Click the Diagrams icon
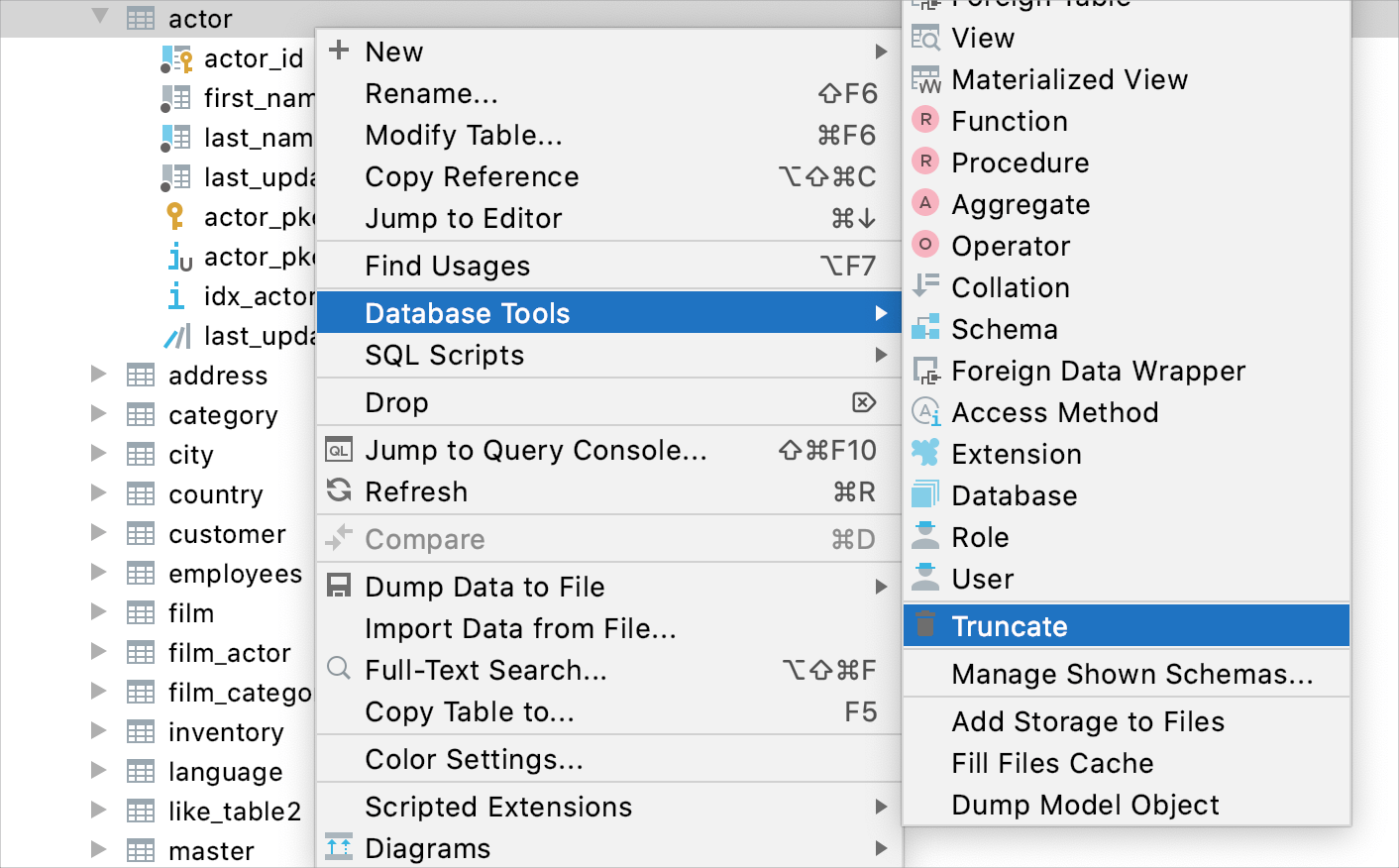The width and height of the screenshot is (1399, 868). coord(338,848)
